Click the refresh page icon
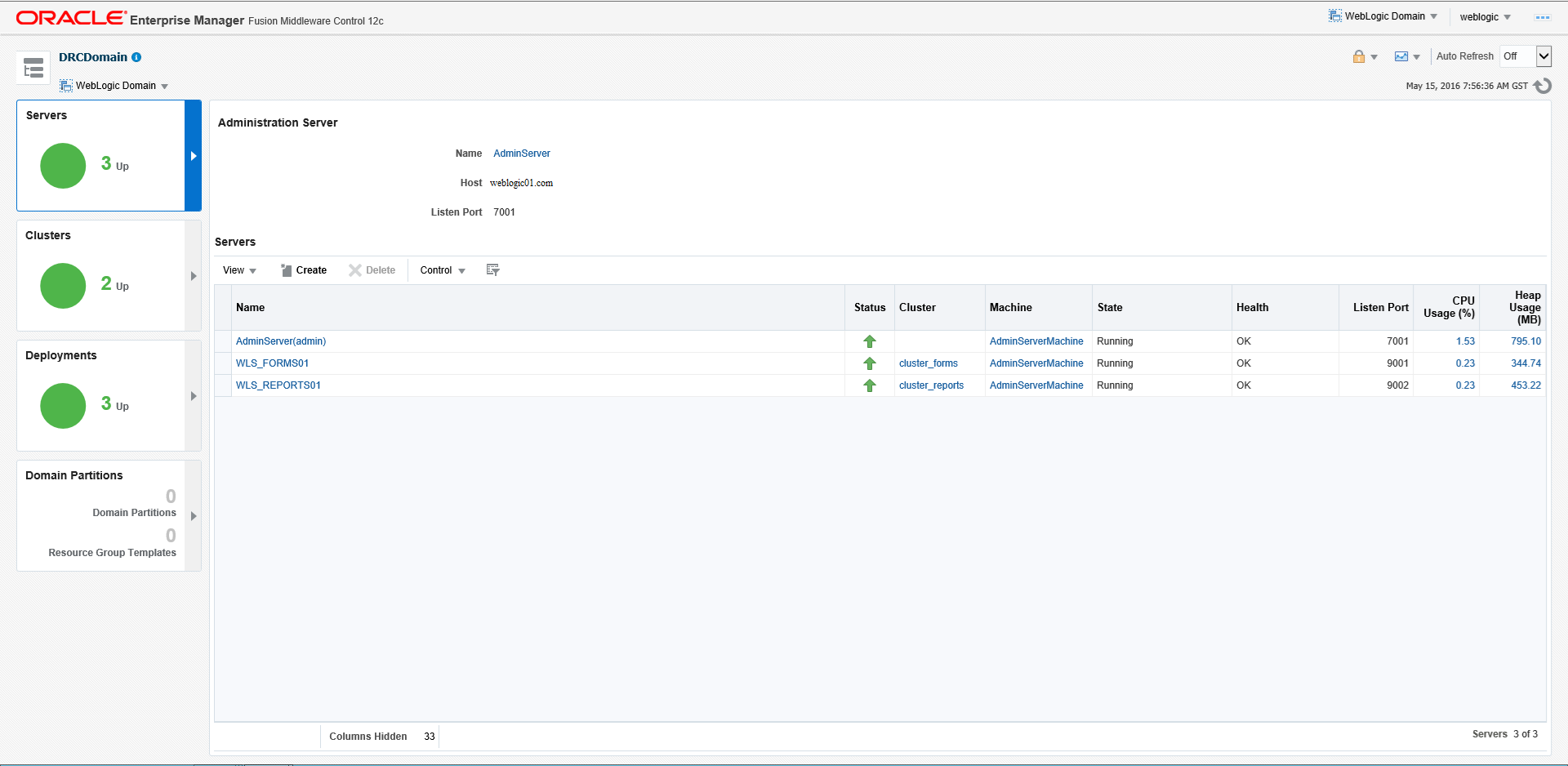This screenshot has width=1568, height=766. 1542,86
